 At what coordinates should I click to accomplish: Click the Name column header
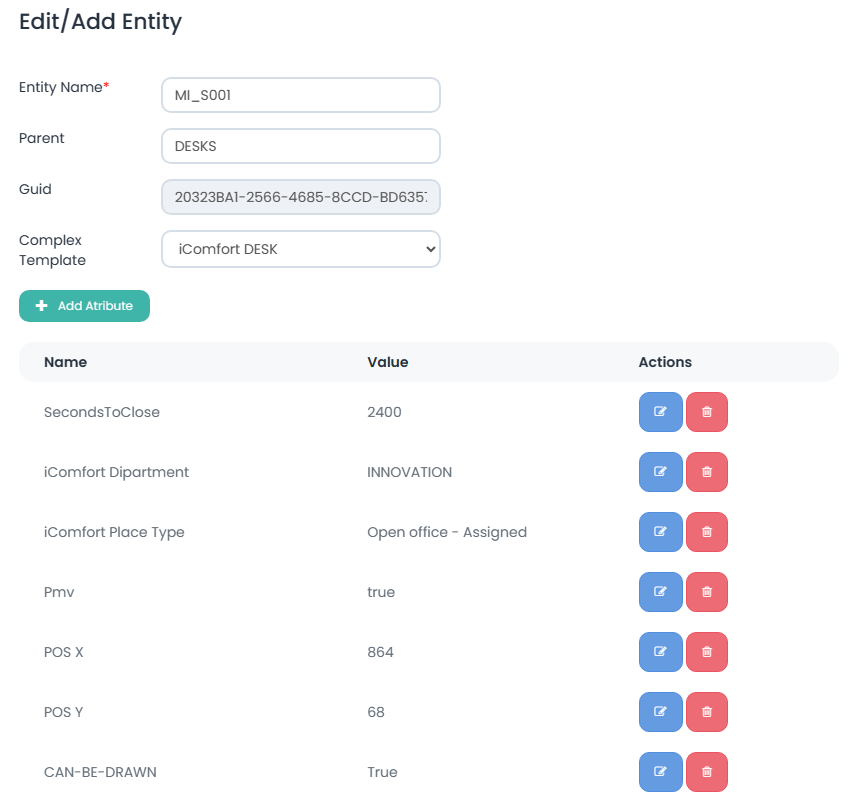click(x=65, y=362)
